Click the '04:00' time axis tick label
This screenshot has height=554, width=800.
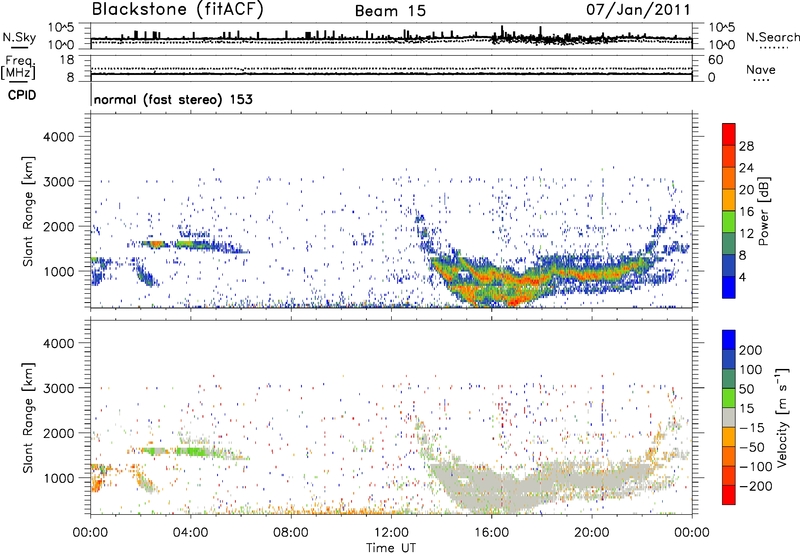[x=190, y=533]
